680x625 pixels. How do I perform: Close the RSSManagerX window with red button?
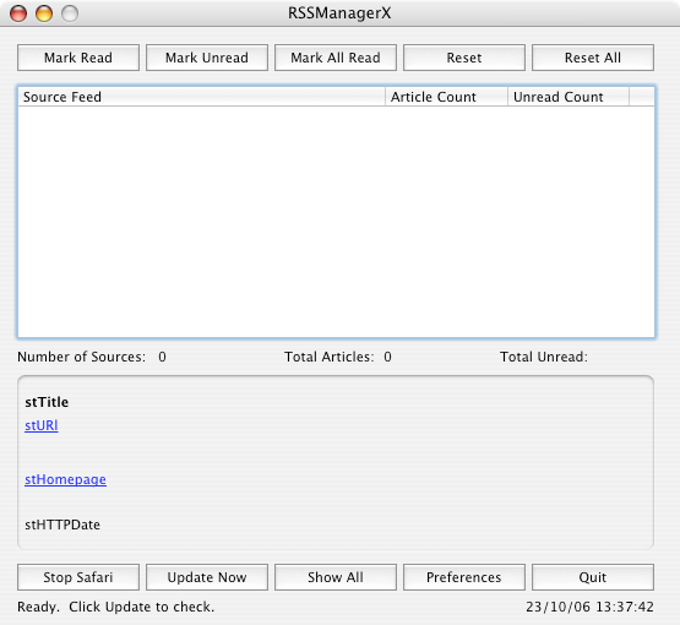(x=18, y=13)
